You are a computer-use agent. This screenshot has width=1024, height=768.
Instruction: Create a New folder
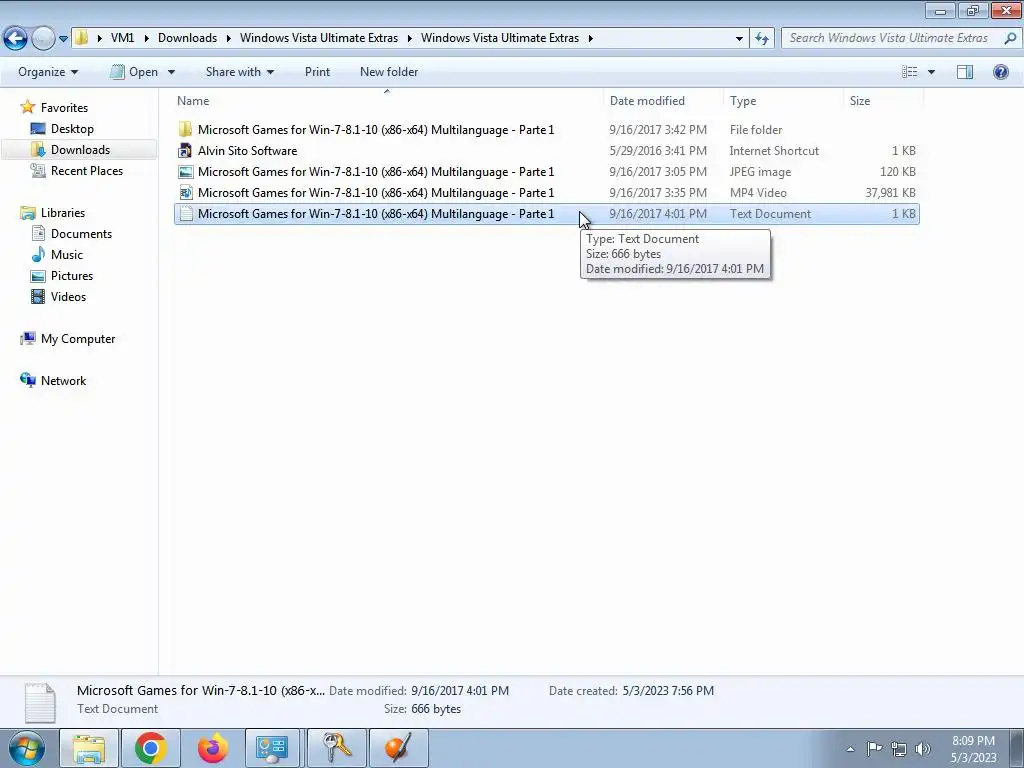pyautogui.click(x=389, y=72)
